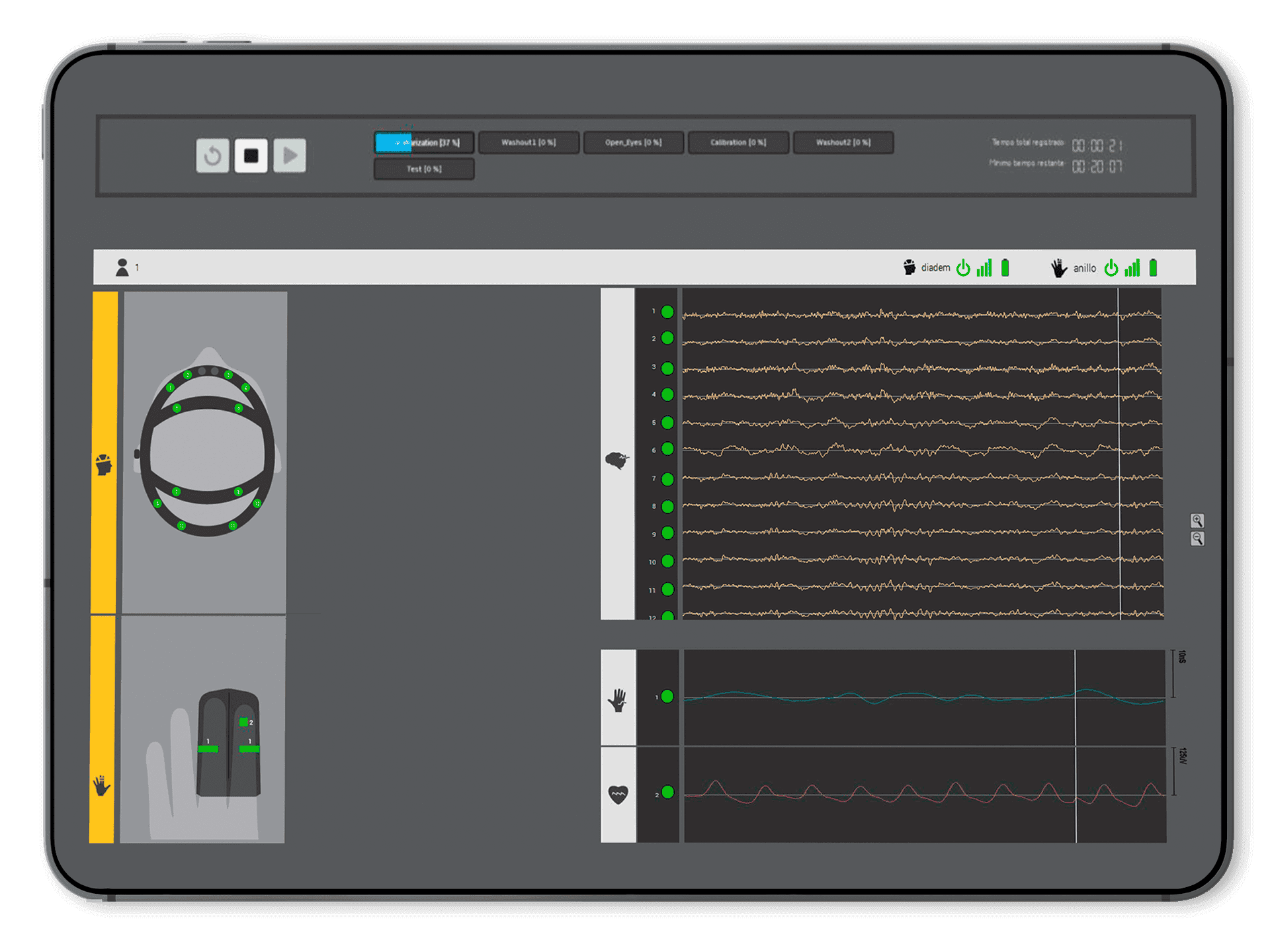Viewport: 1270px width, 952px height.
Task: Click the subject person icon
Action: pos(122,267)
